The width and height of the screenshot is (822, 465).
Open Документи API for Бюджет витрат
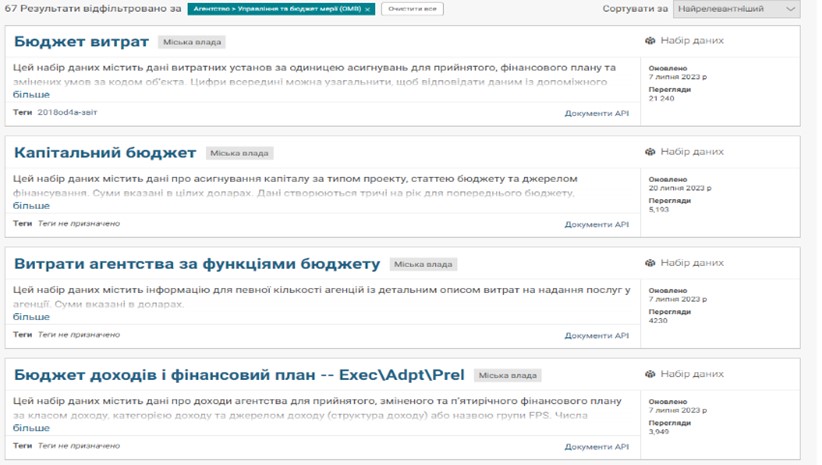click(x=597, y=113)
